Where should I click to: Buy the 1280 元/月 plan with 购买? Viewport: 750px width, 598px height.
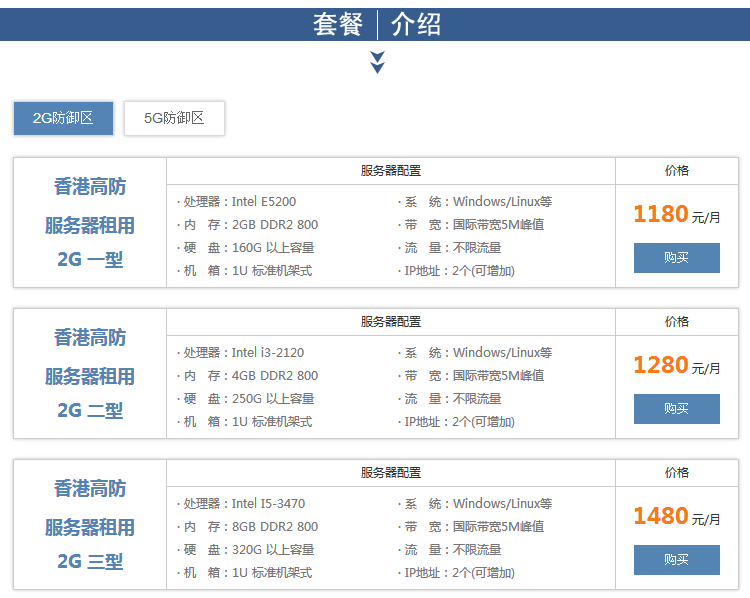[676, 409]
